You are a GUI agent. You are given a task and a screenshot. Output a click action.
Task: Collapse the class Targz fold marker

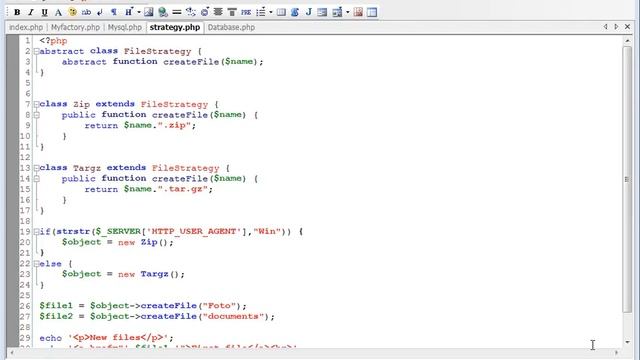(36, 168)
